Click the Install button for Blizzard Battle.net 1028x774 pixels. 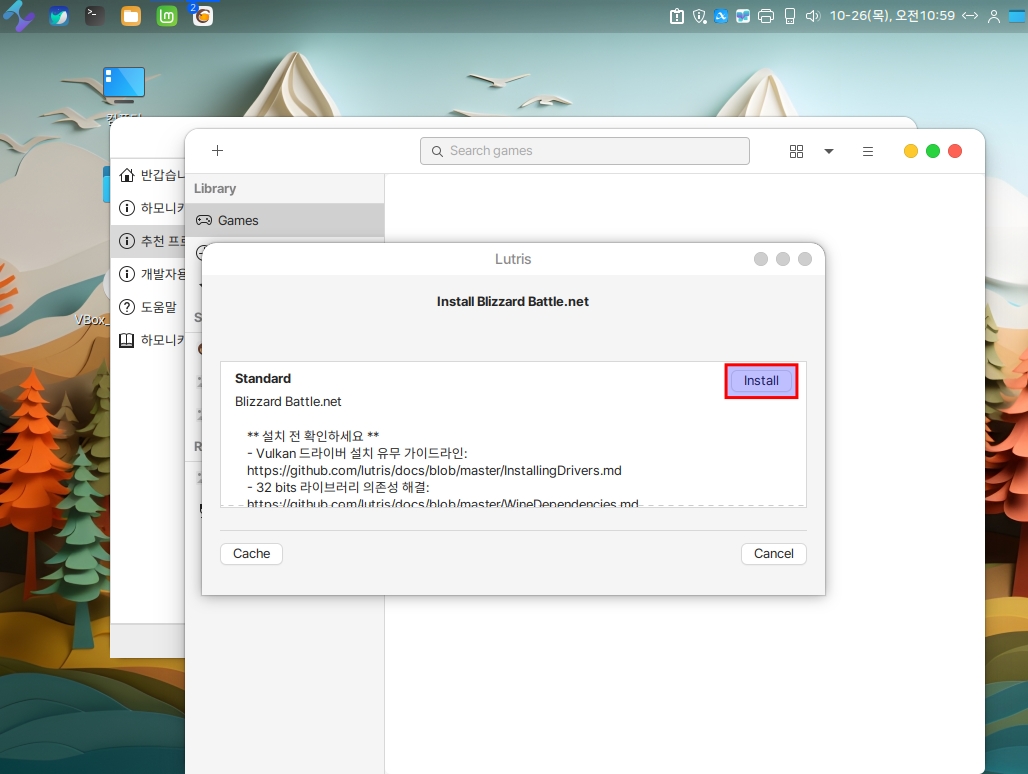[x=761, y=381]
